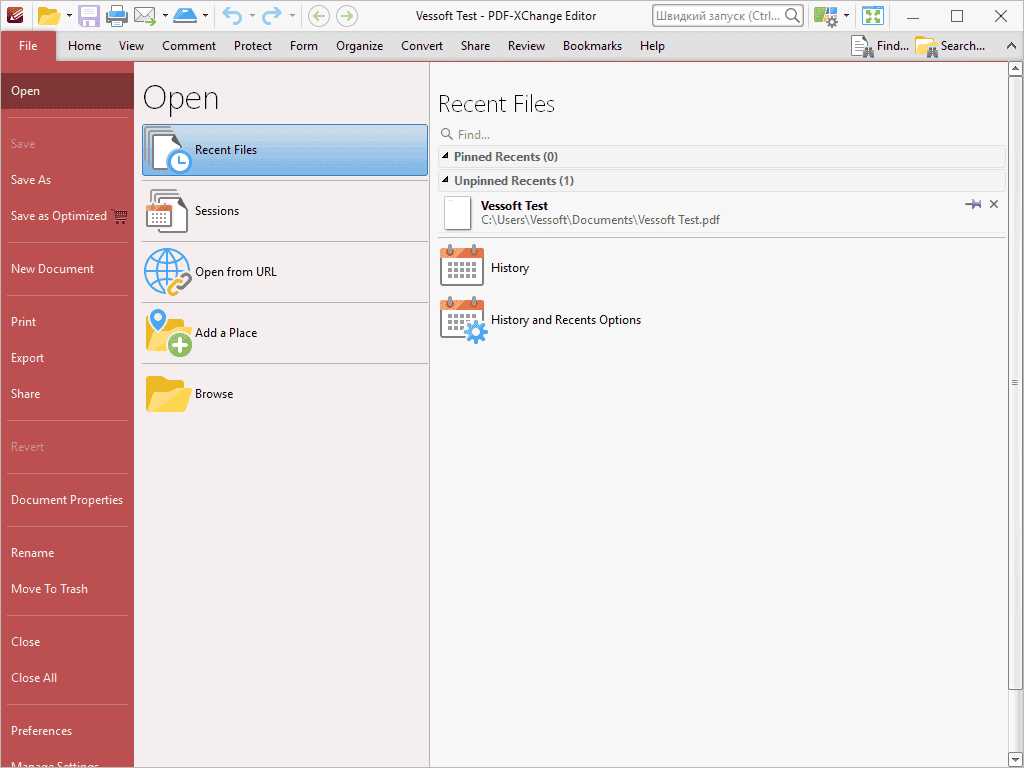Click the Open folder icon in quick toolbar

pos(49,16)
